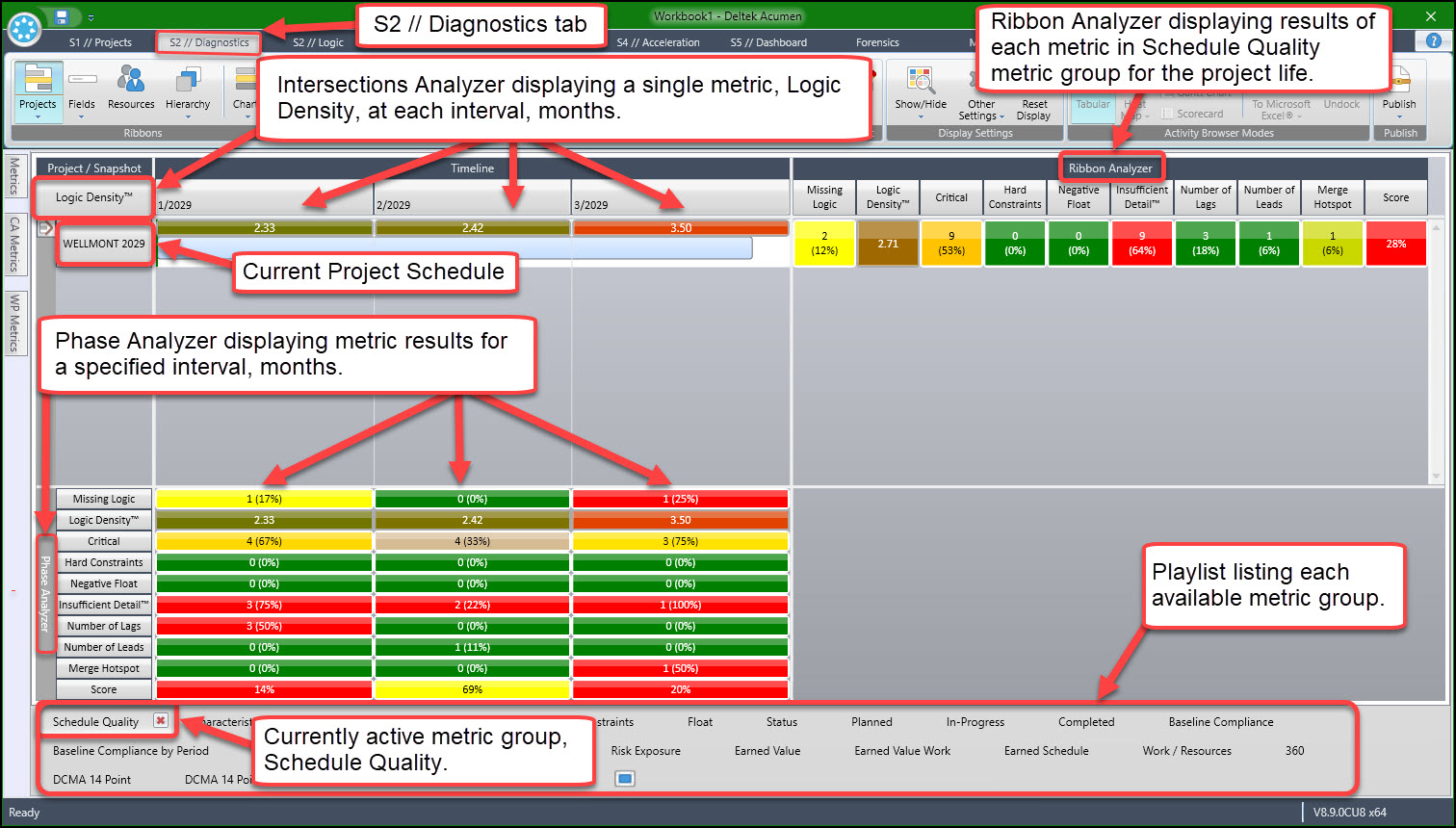Click the Show/Hide display settings icon
This screenshot has height=828, width=1456.
pos(921,90)
